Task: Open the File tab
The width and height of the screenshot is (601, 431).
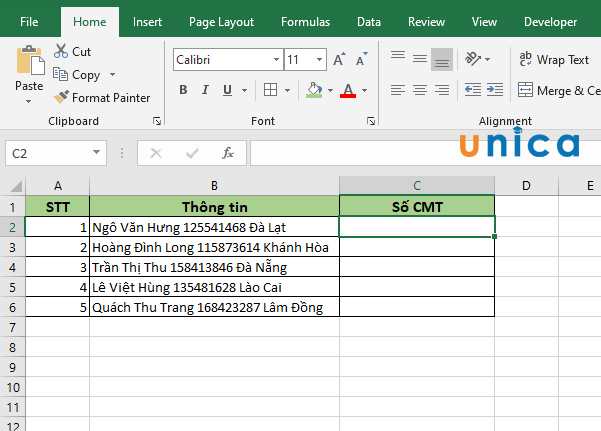Action: pyautogui.click(x=29, y=22)
